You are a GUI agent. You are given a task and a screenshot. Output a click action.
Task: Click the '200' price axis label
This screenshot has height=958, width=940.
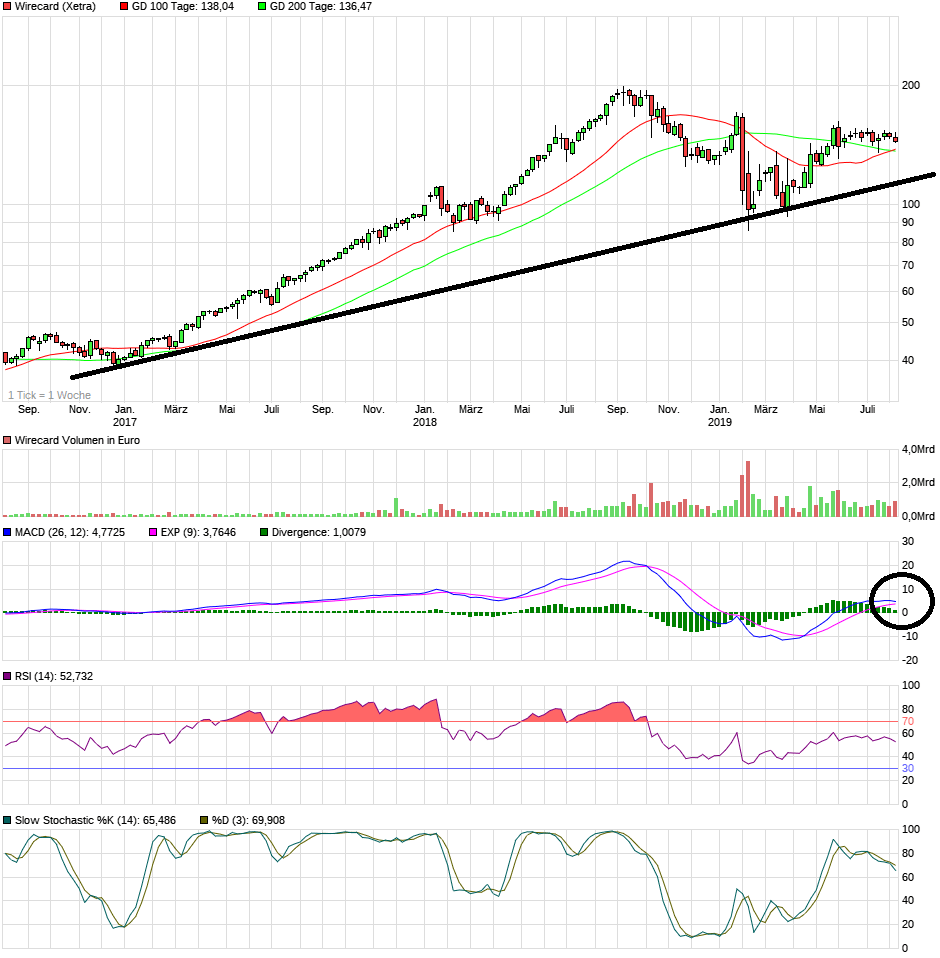click(x=911, y=86)
